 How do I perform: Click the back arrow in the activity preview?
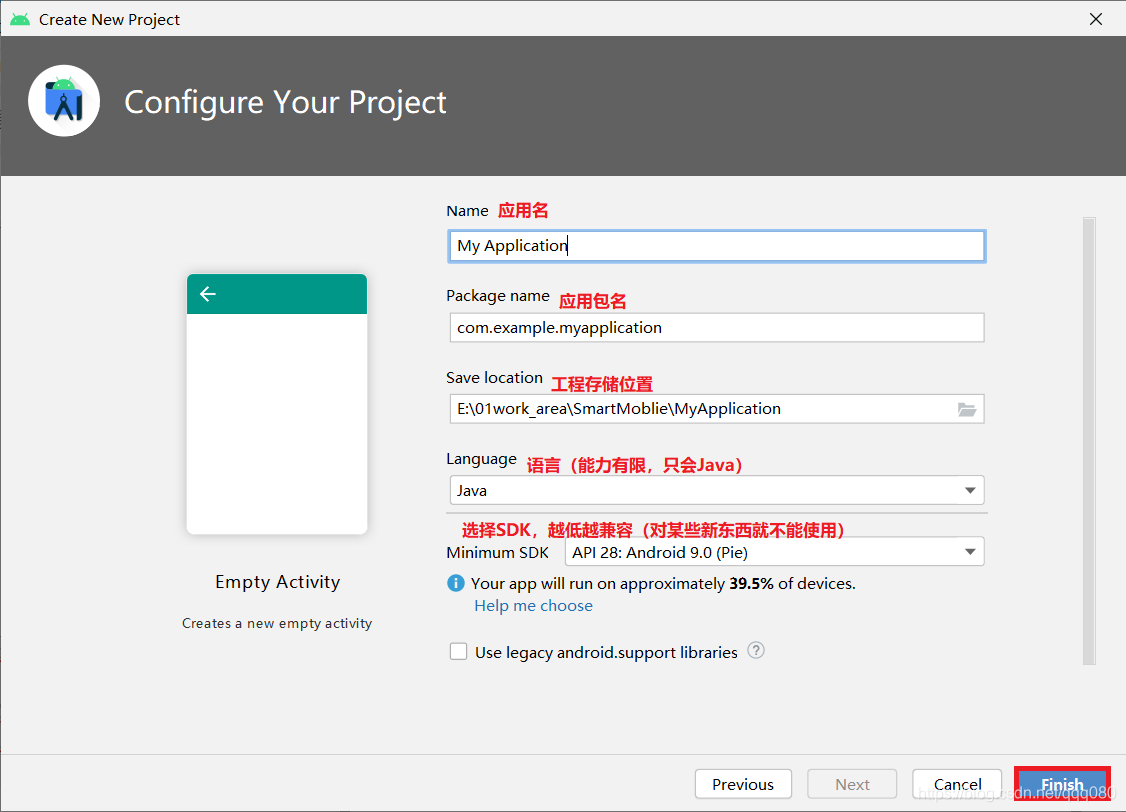coord(208,294)
